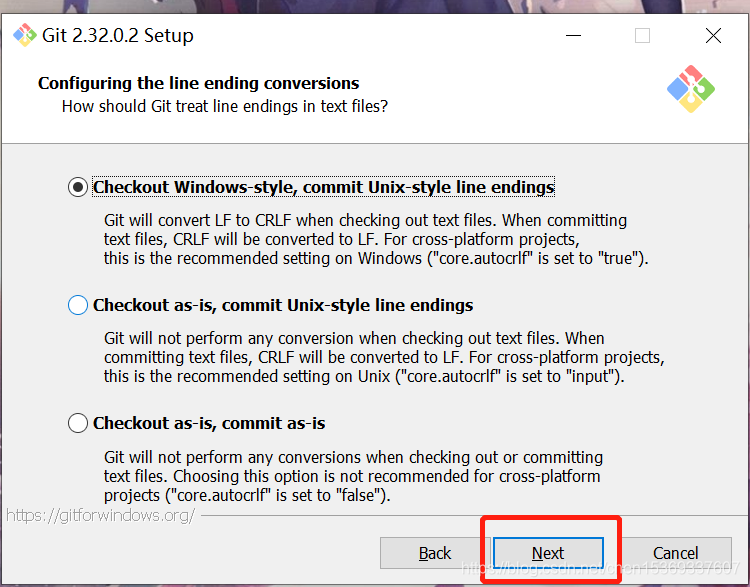Click the description mentioning core.autocrlf set to "input"
Screen dimensions: 750x587
(x=383, y=357)
